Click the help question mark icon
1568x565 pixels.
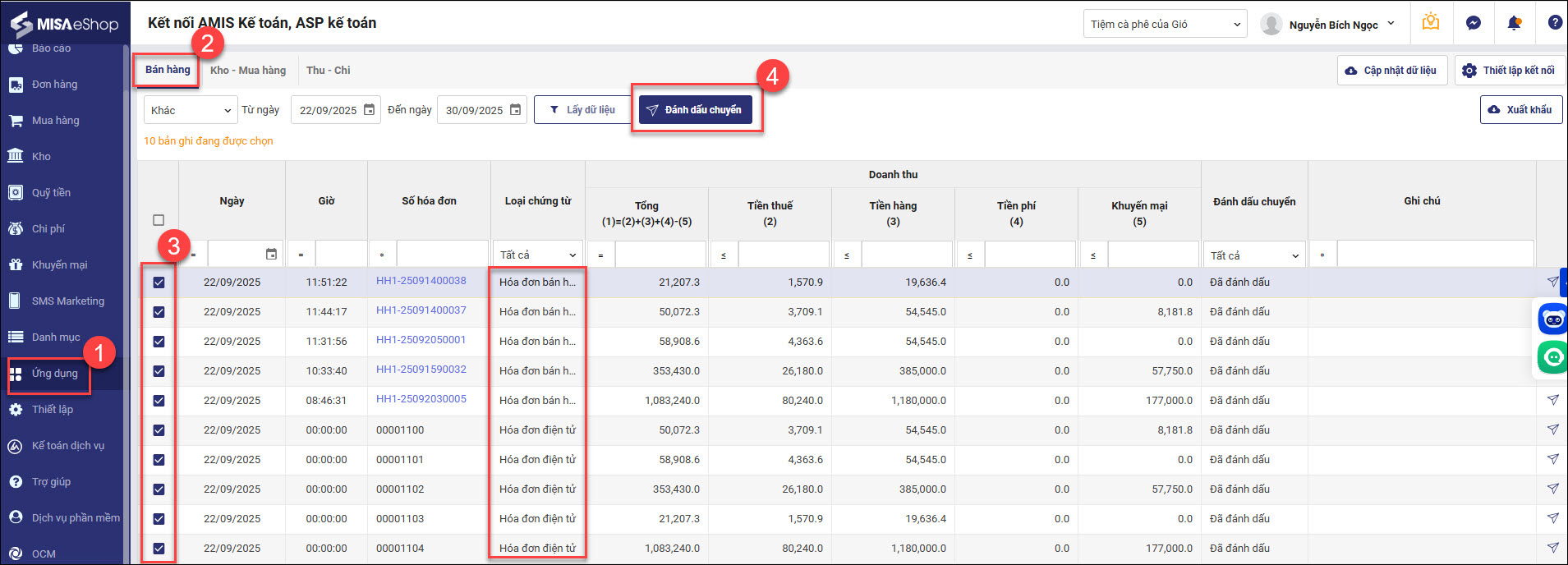[1554, 23]
